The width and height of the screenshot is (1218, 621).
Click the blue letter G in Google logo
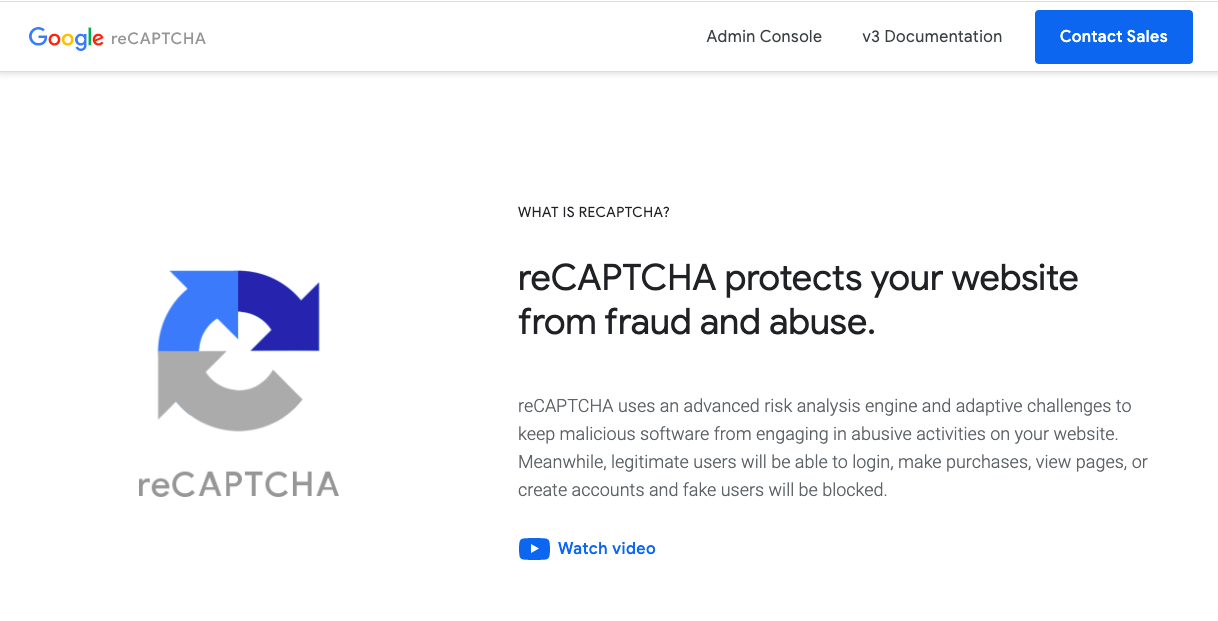[x=38, y=37]
